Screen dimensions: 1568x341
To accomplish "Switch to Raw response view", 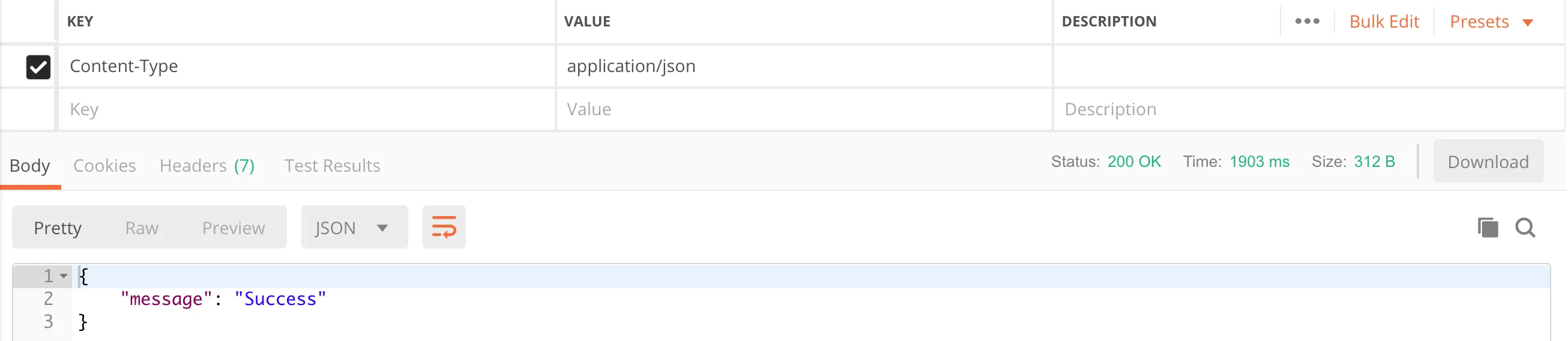I will (x=142, y=228).
